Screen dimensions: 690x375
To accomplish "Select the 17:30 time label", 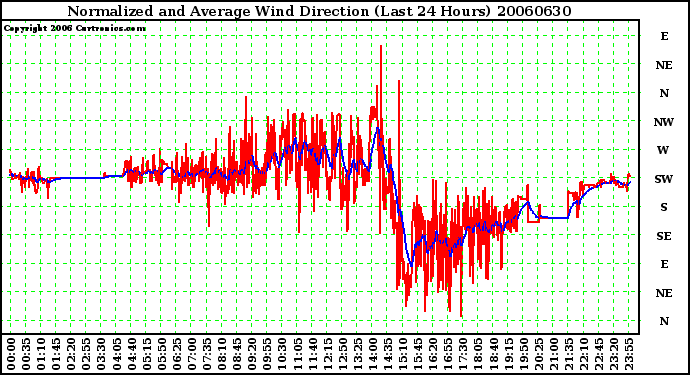I will (462, 354).
